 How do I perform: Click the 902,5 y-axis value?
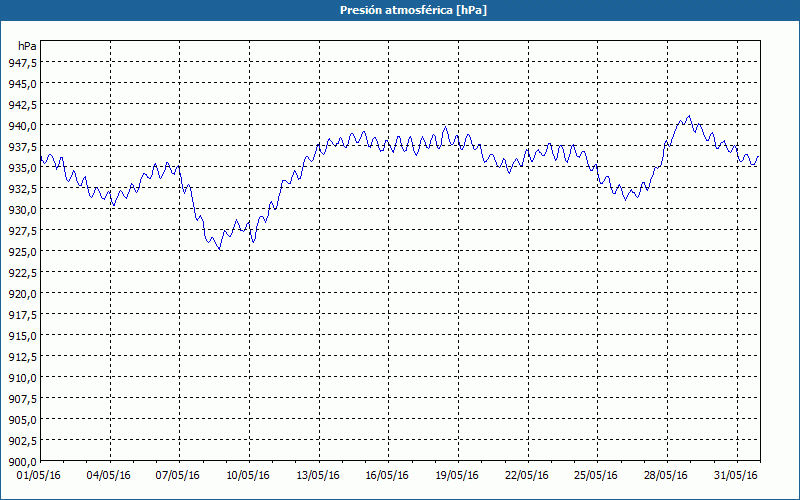tap(22, 440)
